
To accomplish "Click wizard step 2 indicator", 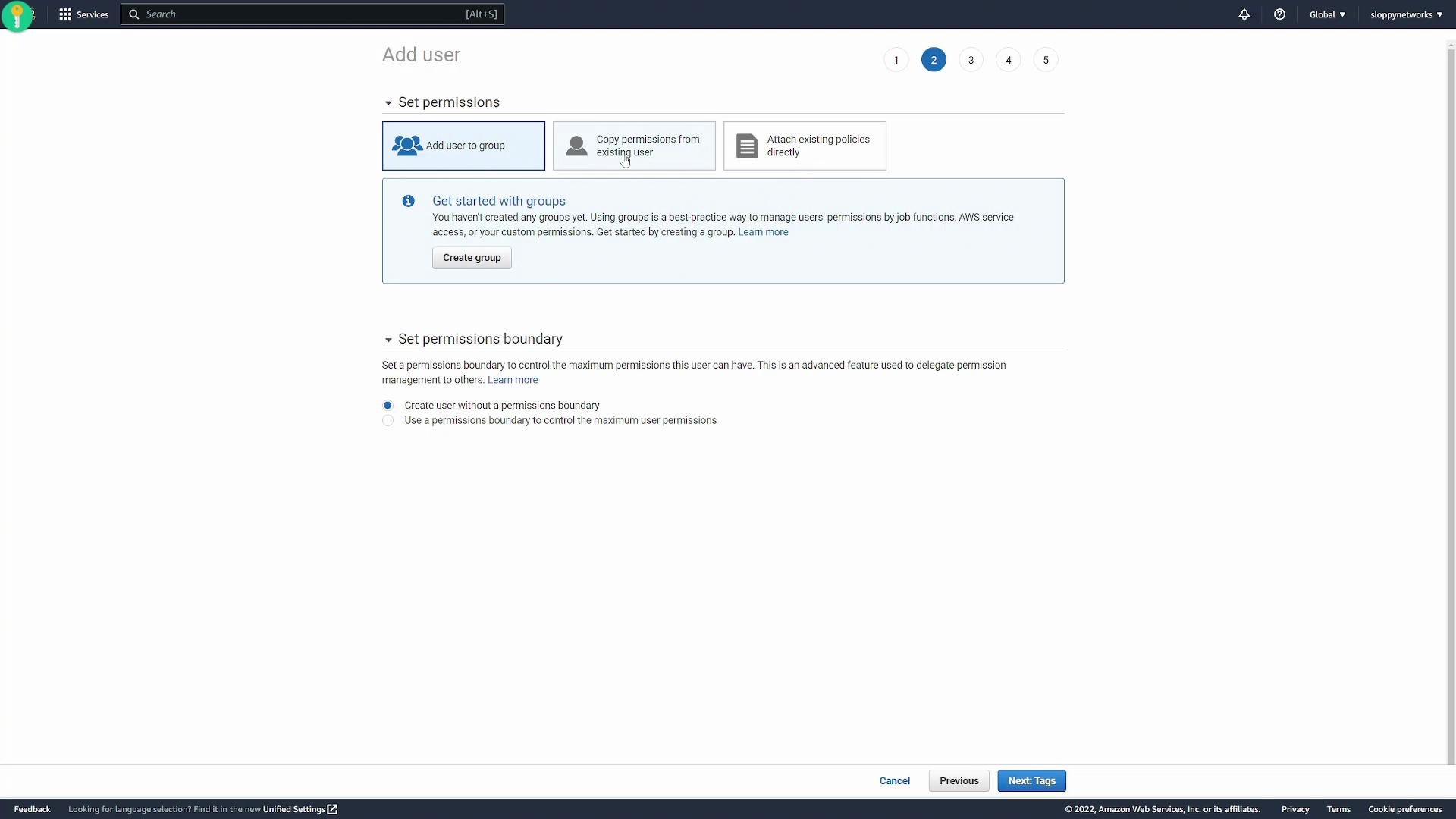I will point(934,60).
